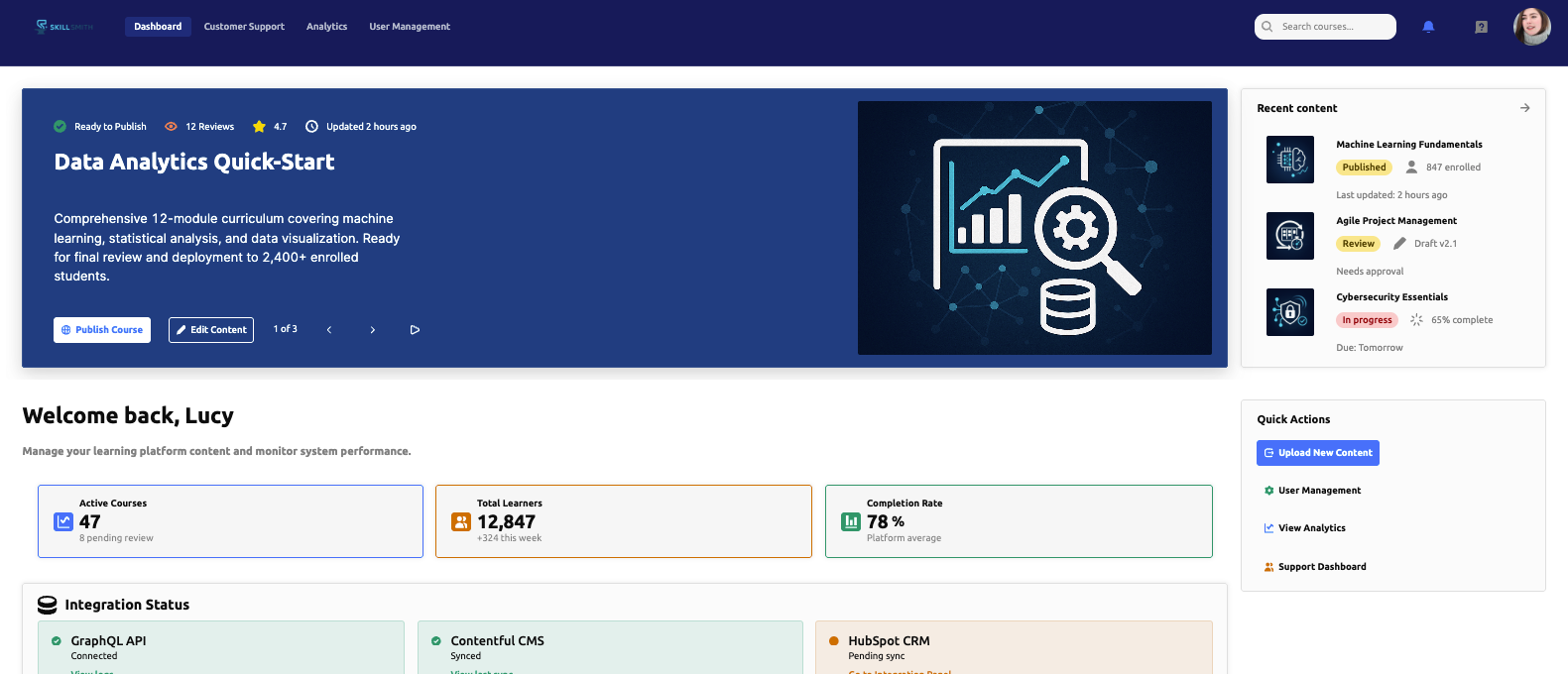
Task: Click the 847 enrolled text
Action: pyautogui.click(x=1453, y=168)
